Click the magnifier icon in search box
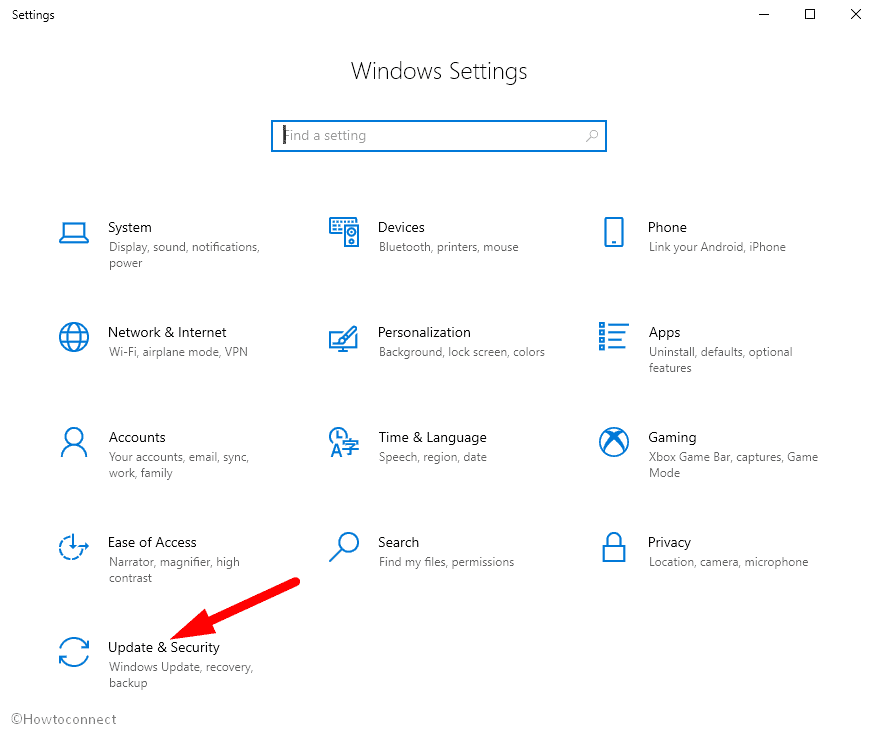The height and width of the screenshot is (733, 878). 592,136
